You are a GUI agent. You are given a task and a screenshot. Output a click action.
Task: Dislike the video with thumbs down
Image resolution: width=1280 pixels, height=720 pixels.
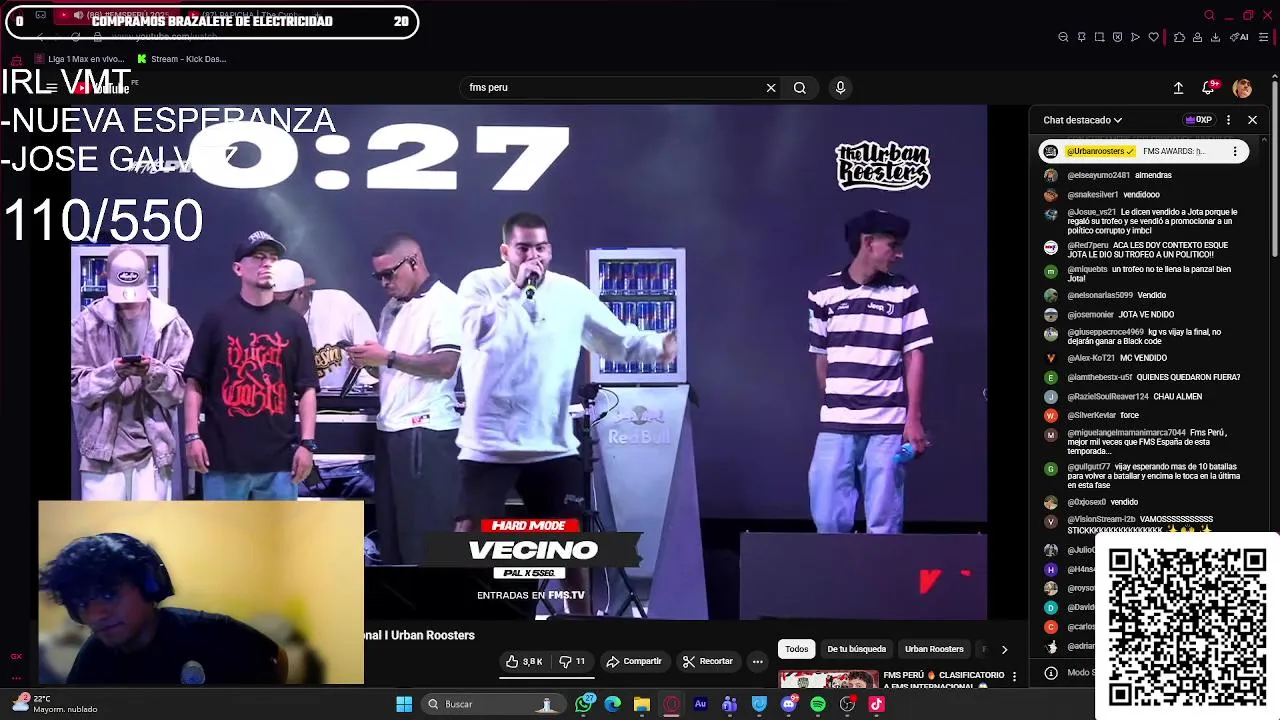(x=572, y=662)
